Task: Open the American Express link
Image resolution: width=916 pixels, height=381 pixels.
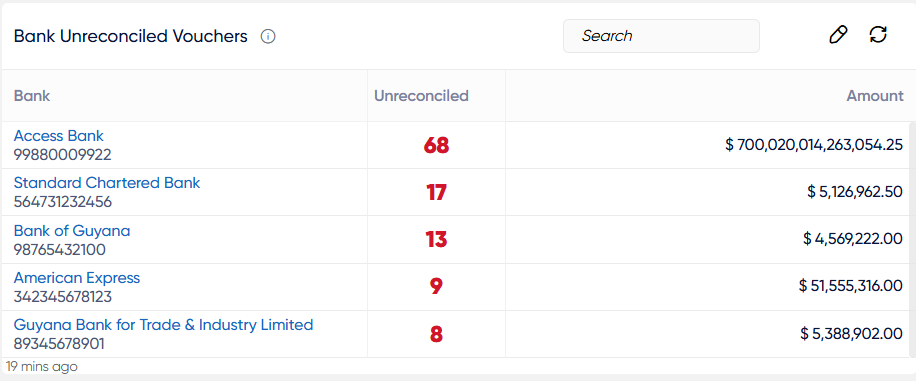Action: pos(77,278)
